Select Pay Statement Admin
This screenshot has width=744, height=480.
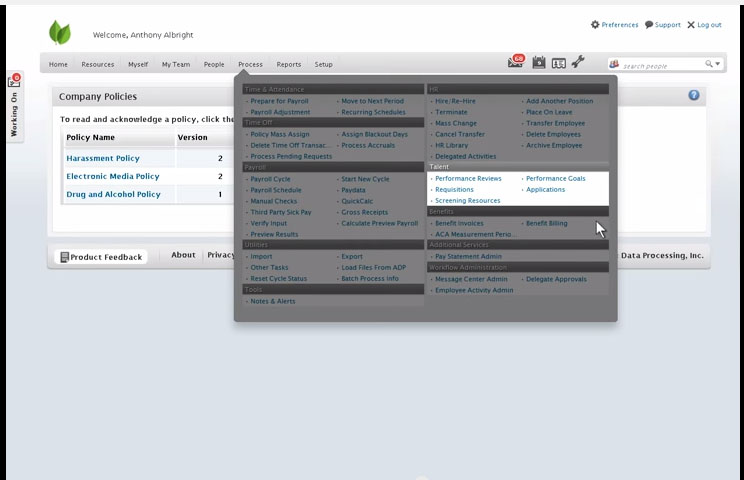468,256
